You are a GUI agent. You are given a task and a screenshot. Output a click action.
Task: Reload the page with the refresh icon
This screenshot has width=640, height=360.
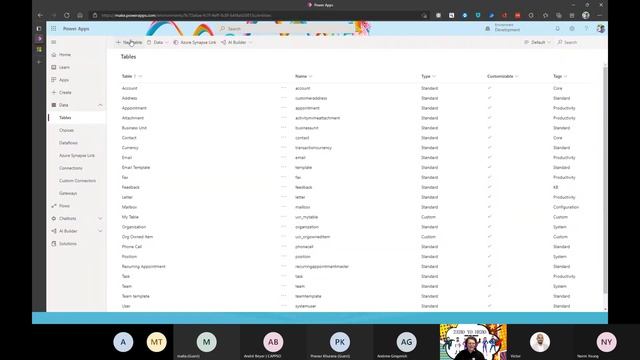(67, 16)
